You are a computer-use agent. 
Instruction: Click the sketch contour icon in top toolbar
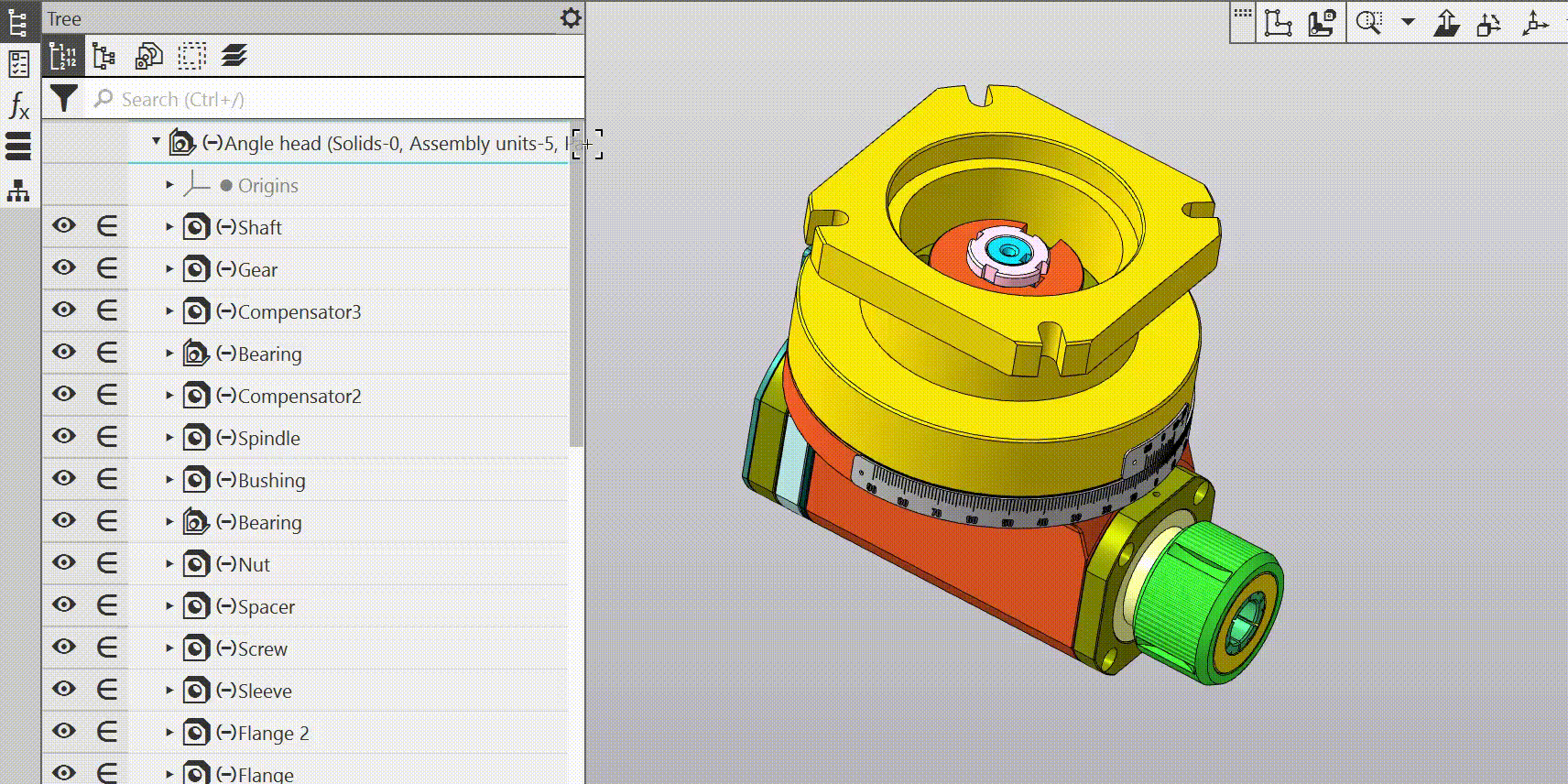[x=1321, y=23]
